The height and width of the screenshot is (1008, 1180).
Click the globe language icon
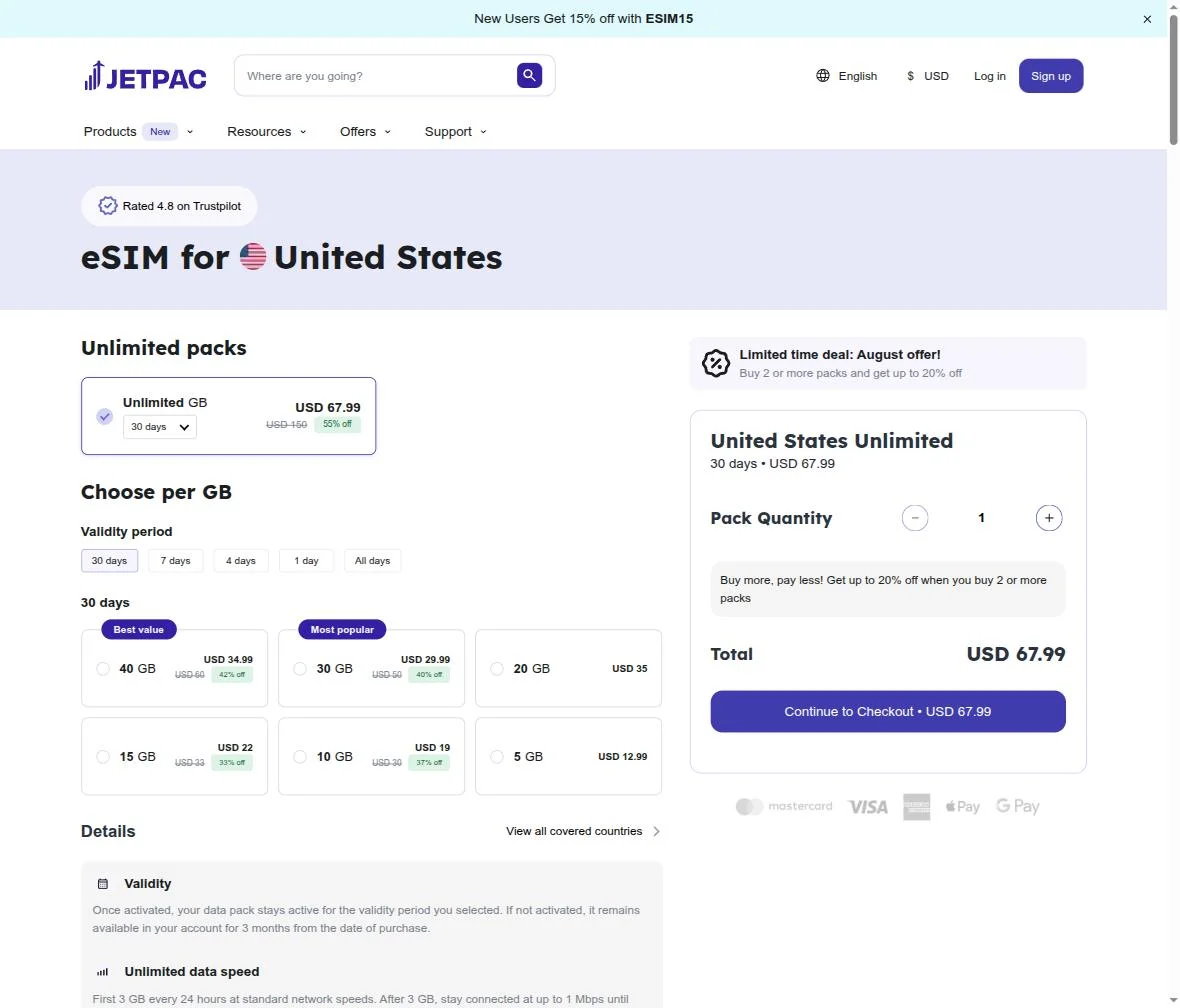(823, 76)
